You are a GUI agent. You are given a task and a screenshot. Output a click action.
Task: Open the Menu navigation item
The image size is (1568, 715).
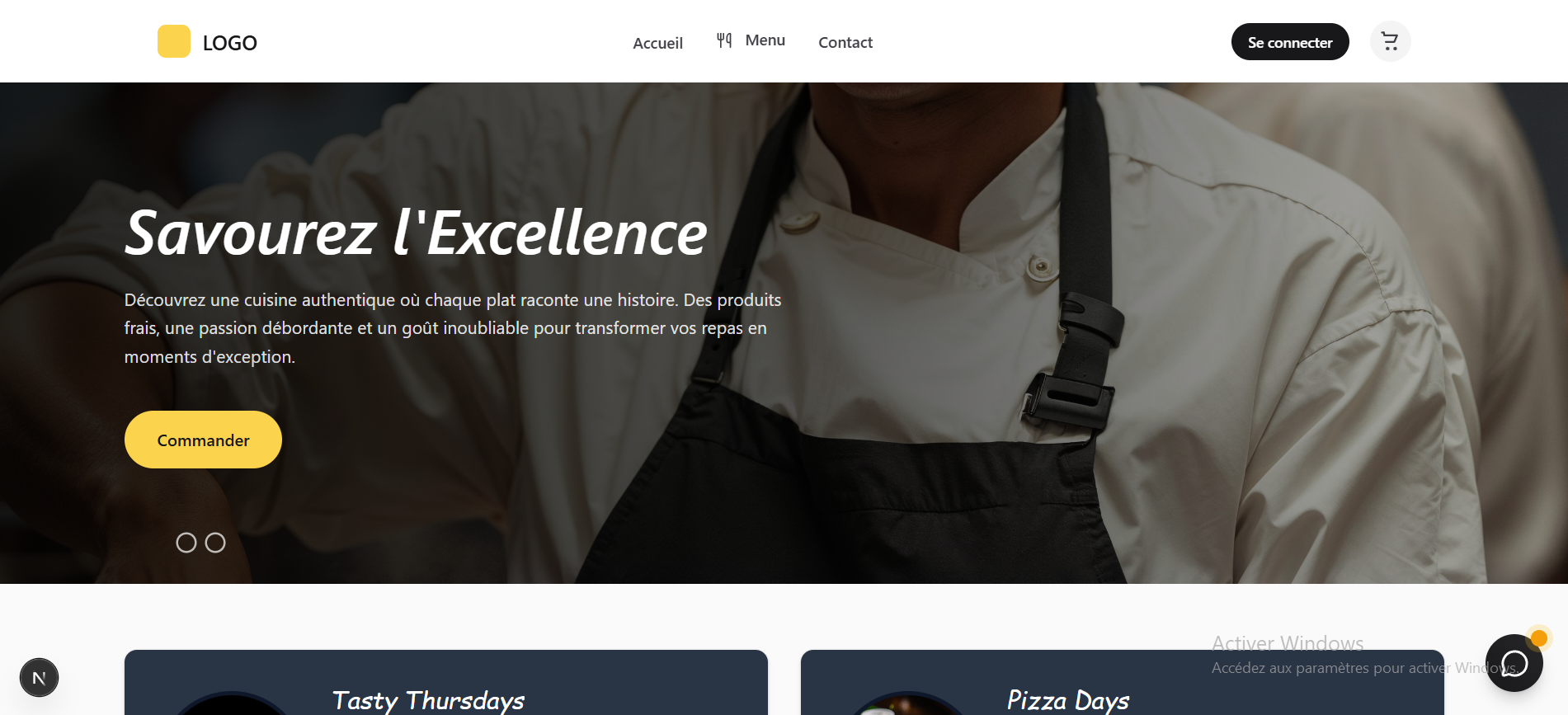(751, 40)
